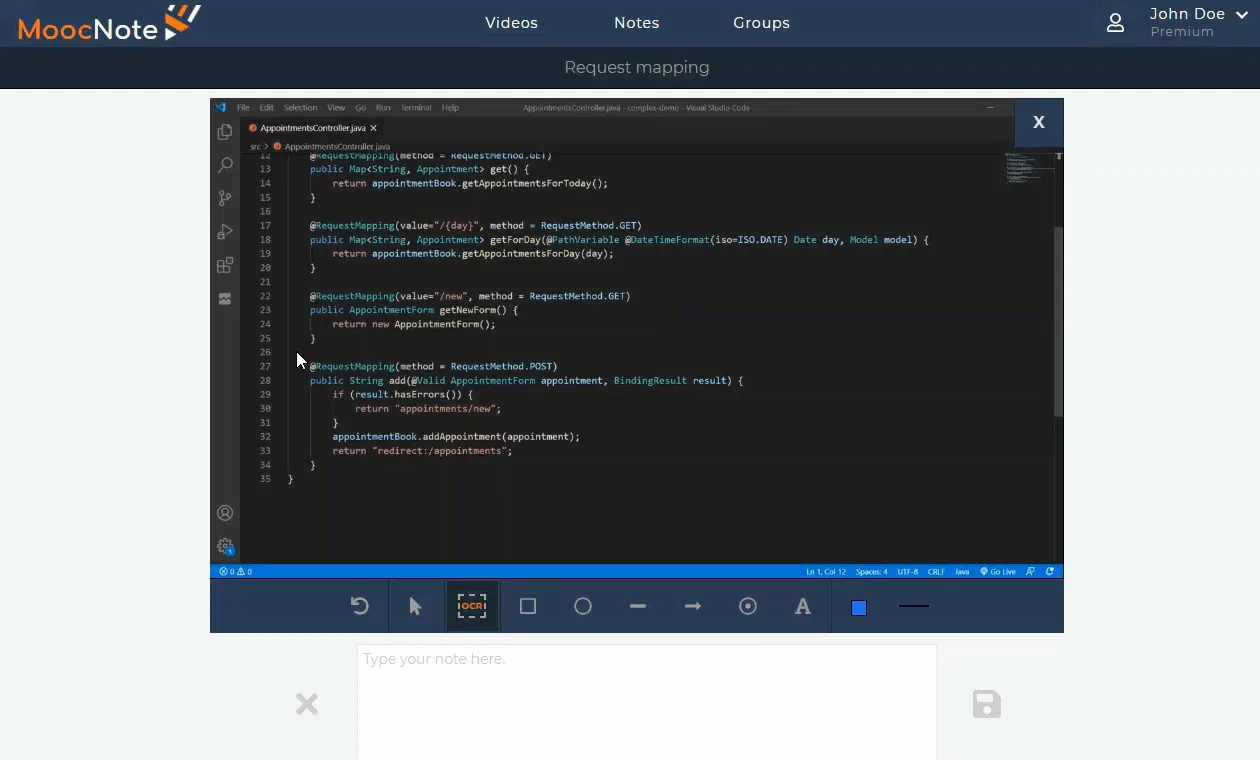The width and height of the screenshot is (1260, 760).
Task: Save the note with the floppy disk icon
Action: pos(987,704)
